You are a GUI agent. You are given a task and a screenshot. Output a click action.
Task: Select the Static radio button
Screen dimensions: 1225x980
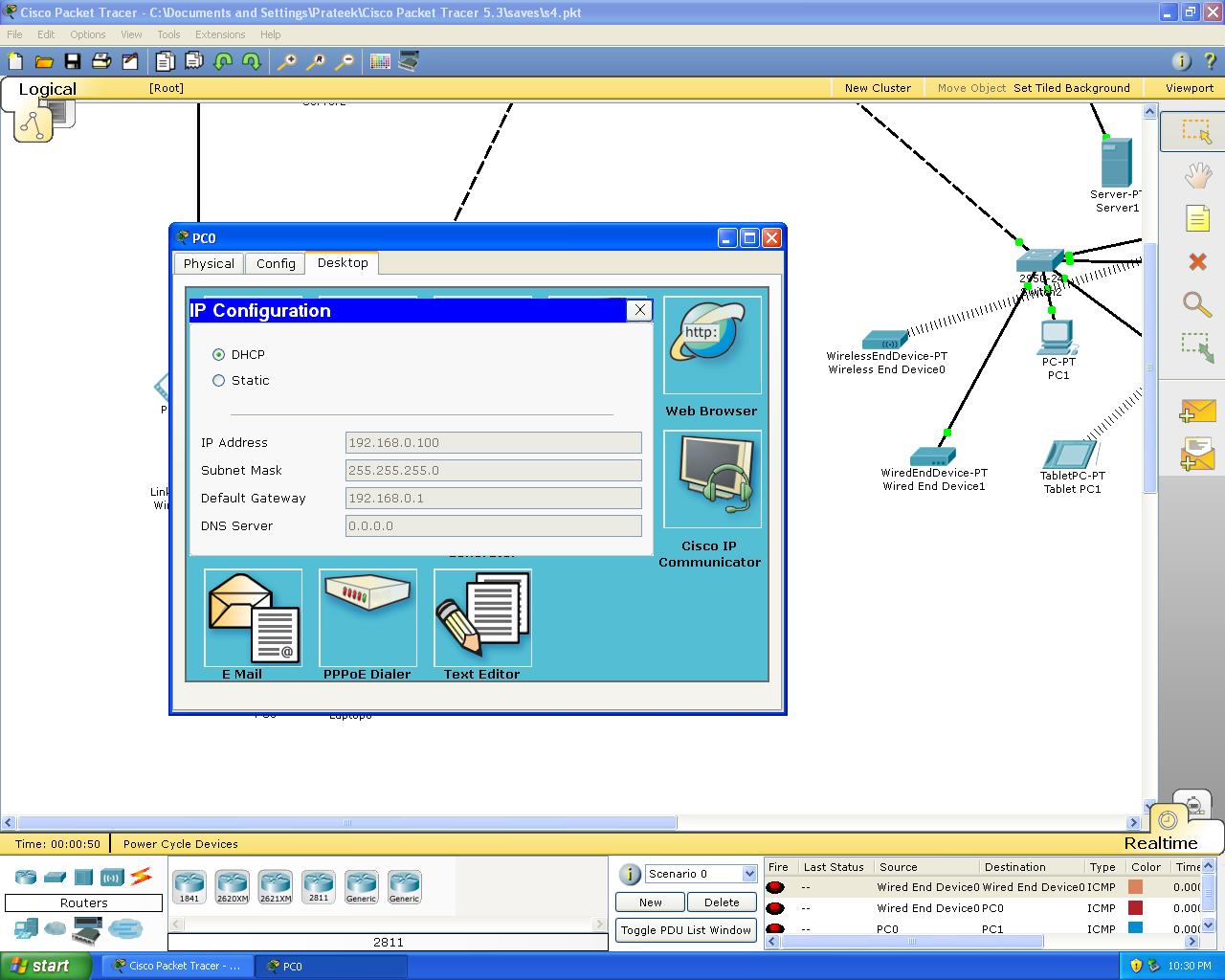[218, 380]
